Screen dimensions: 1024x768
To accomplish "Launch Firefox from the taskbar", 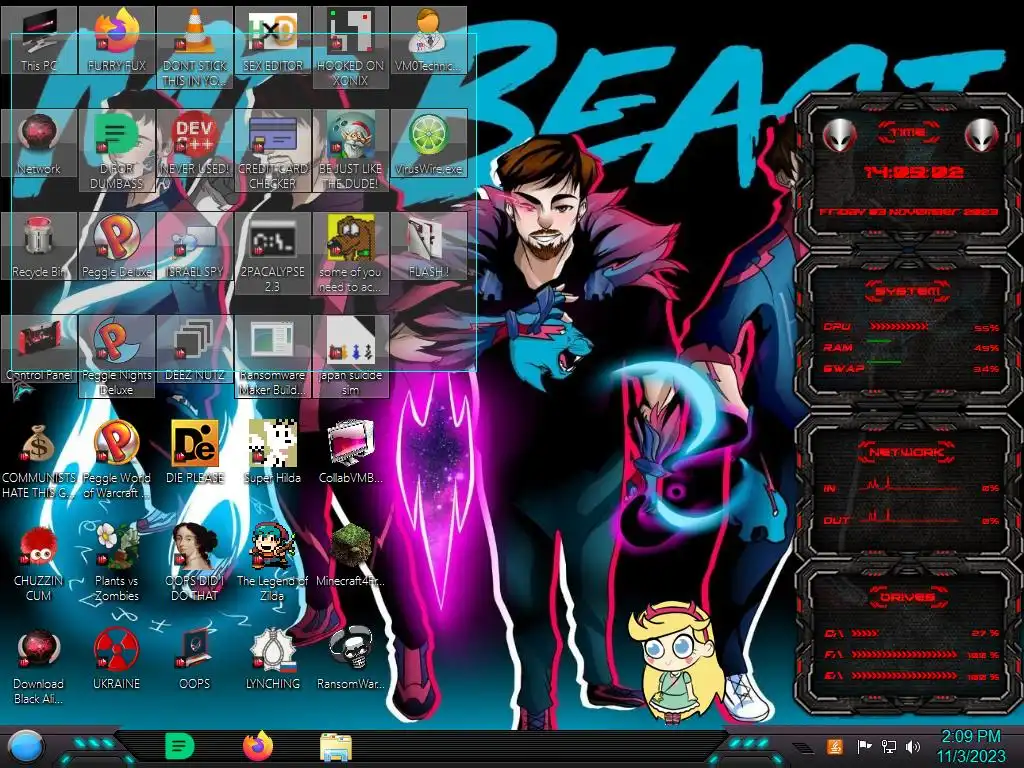I will [258, 746].
